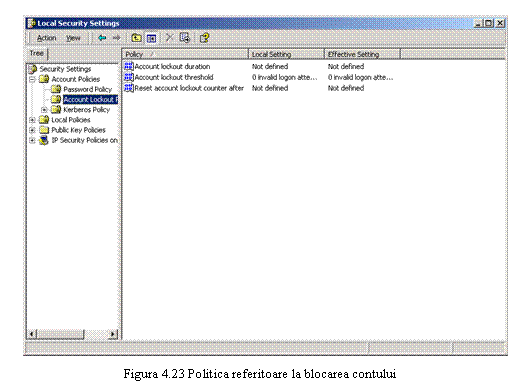The height and width of the screenshot is (389, 508).
Task: Click the Delete X toolbar icon
Action: 169,38
